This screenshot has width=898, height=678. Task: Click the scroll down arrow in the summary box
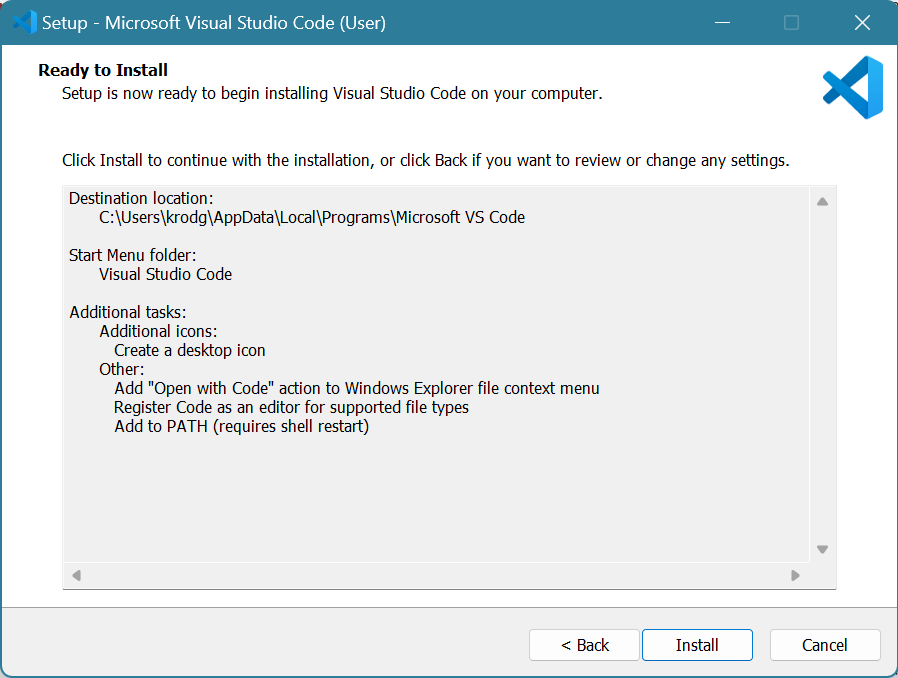(822, 549)
